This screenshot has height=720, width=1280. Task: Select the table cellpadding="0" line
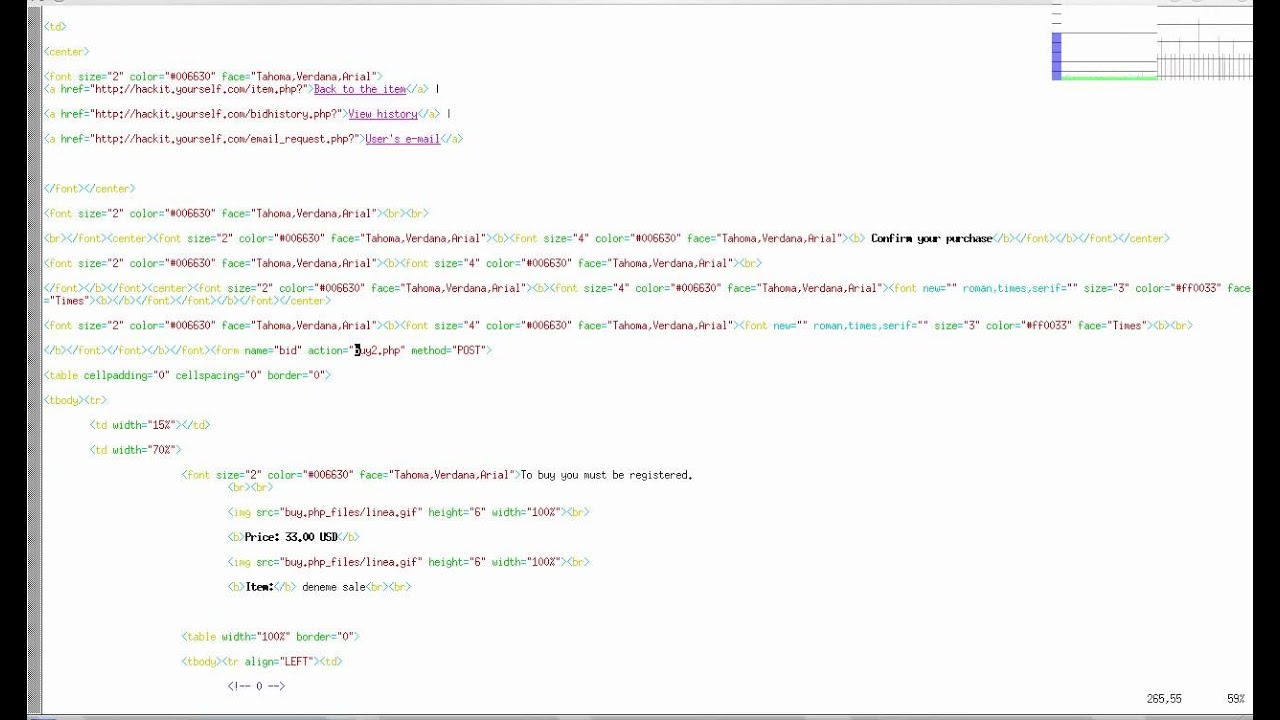(x=187, y=376)
